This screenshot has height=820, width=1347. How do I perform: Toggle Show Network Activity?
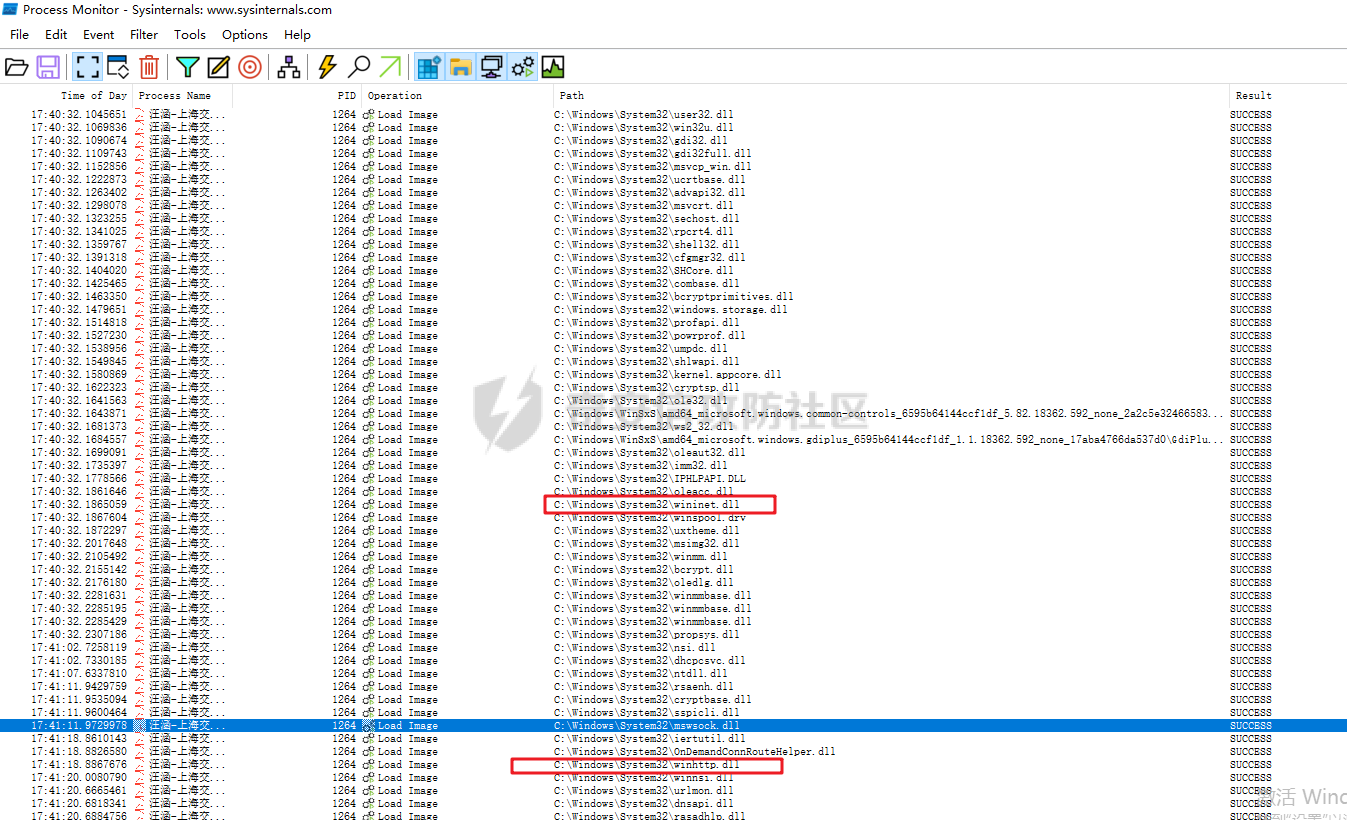click(x=491, y=67)
